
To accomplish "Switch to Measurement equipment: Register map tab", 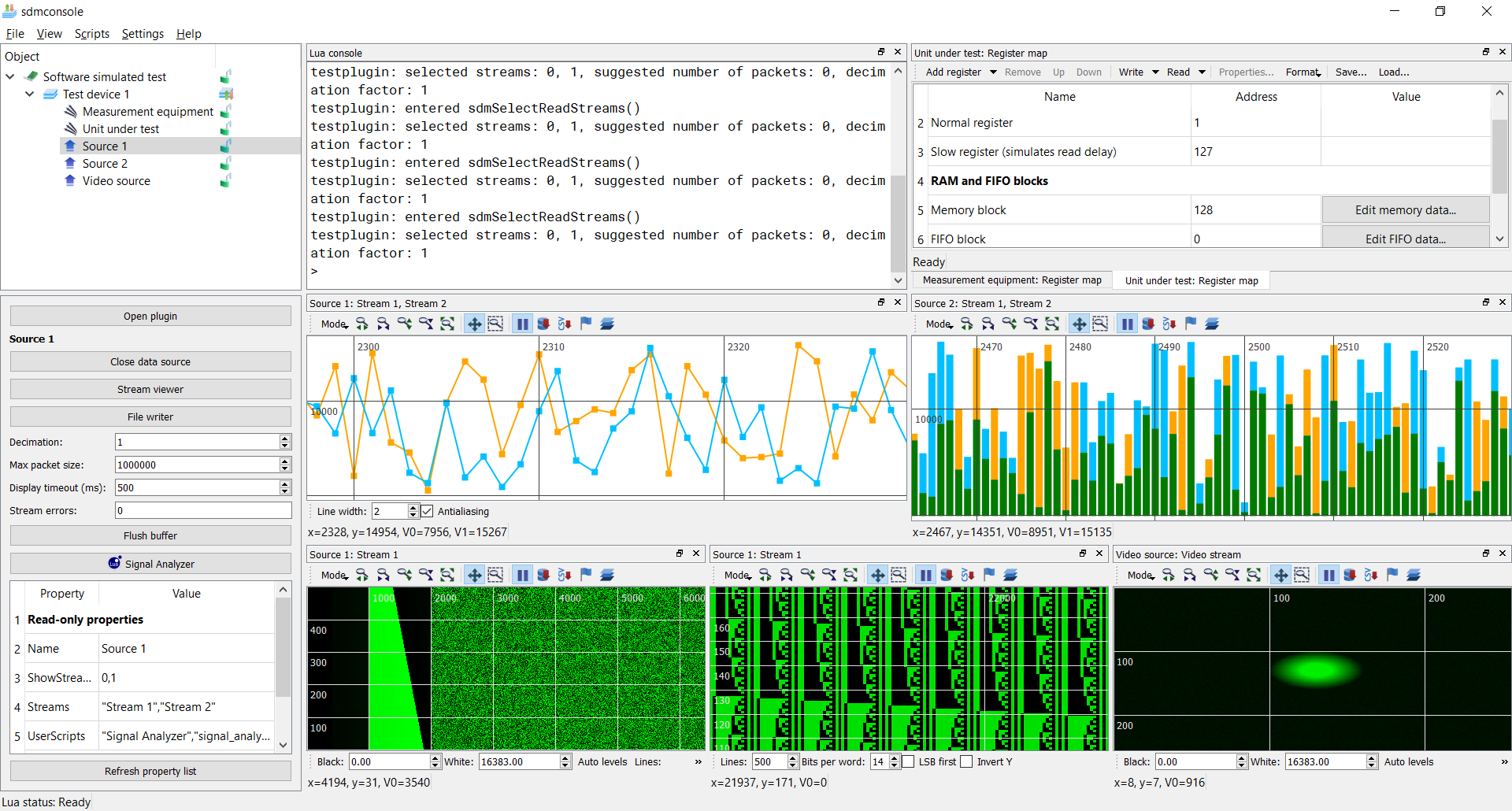I will [x=1011, y=280].
